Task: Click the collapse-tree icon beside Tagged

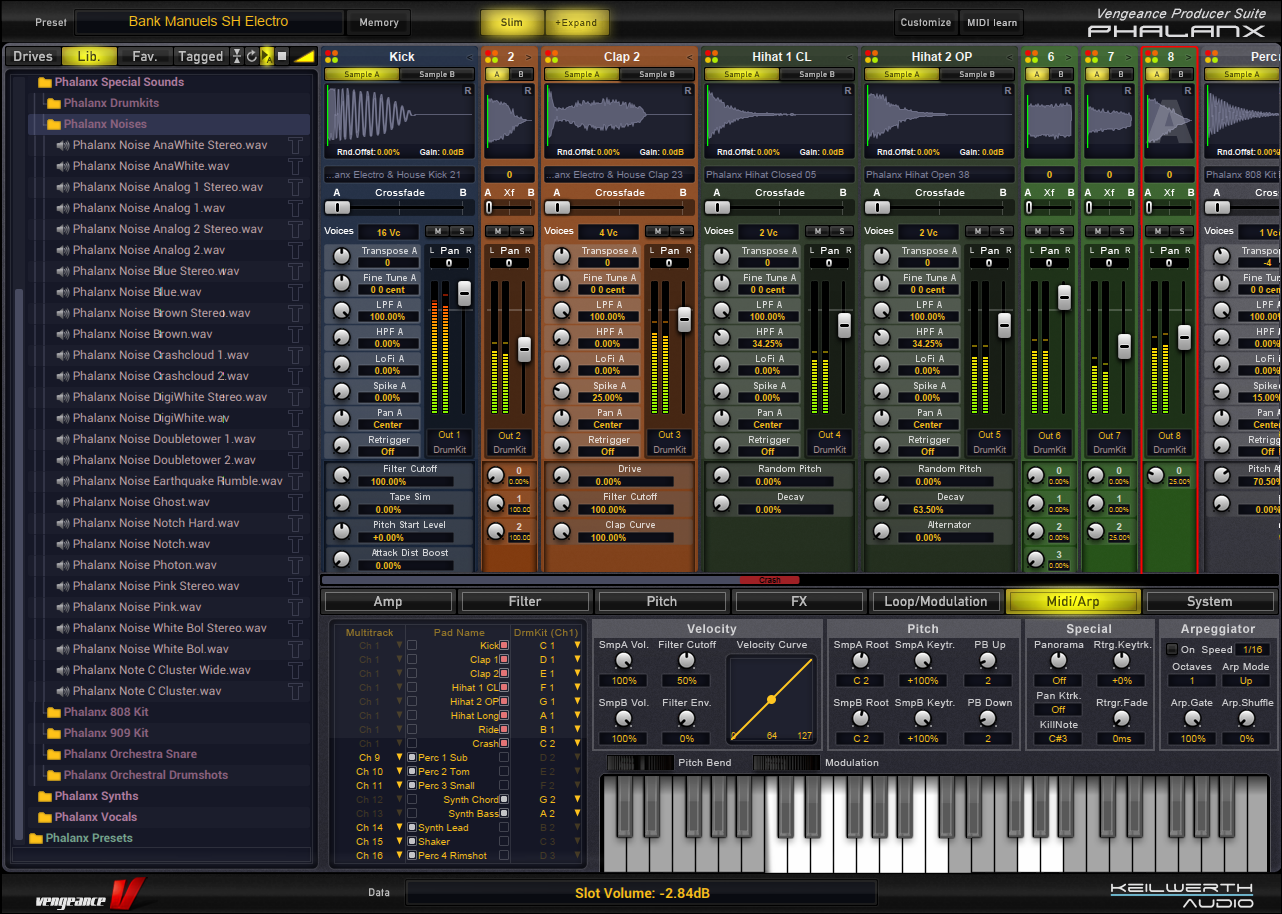Action: point(237,57)
